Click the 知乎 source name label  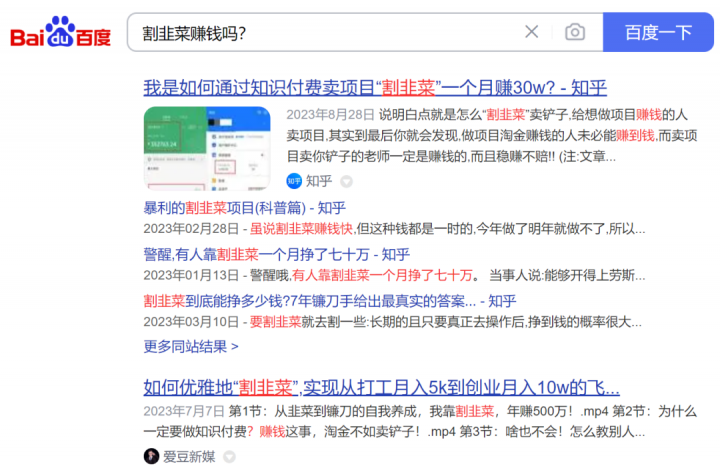coord(319,181)
